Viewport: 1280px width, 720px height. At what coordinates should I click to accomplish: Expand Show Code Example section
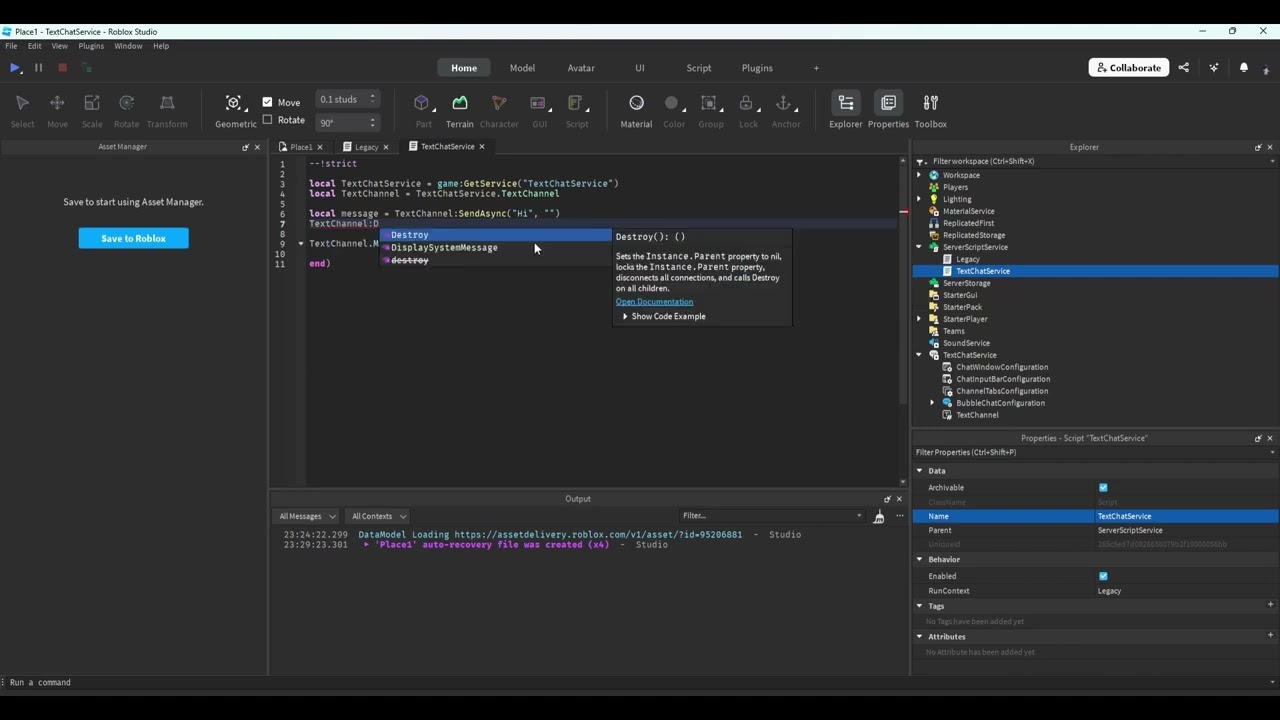click(667, 316)
